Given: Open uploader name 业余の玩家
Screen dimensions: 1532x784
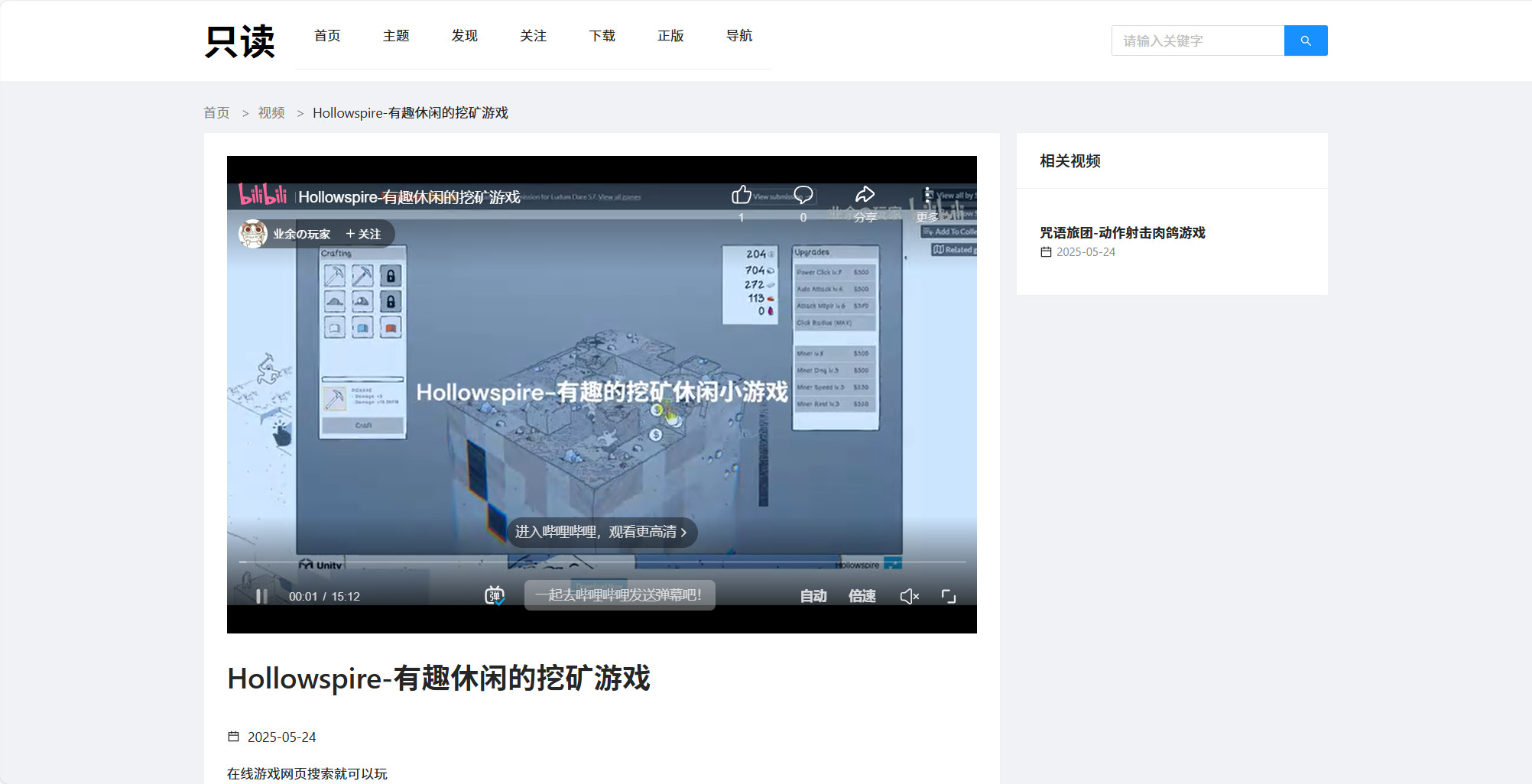Looking at the screenshot, I should click(302, 235).
